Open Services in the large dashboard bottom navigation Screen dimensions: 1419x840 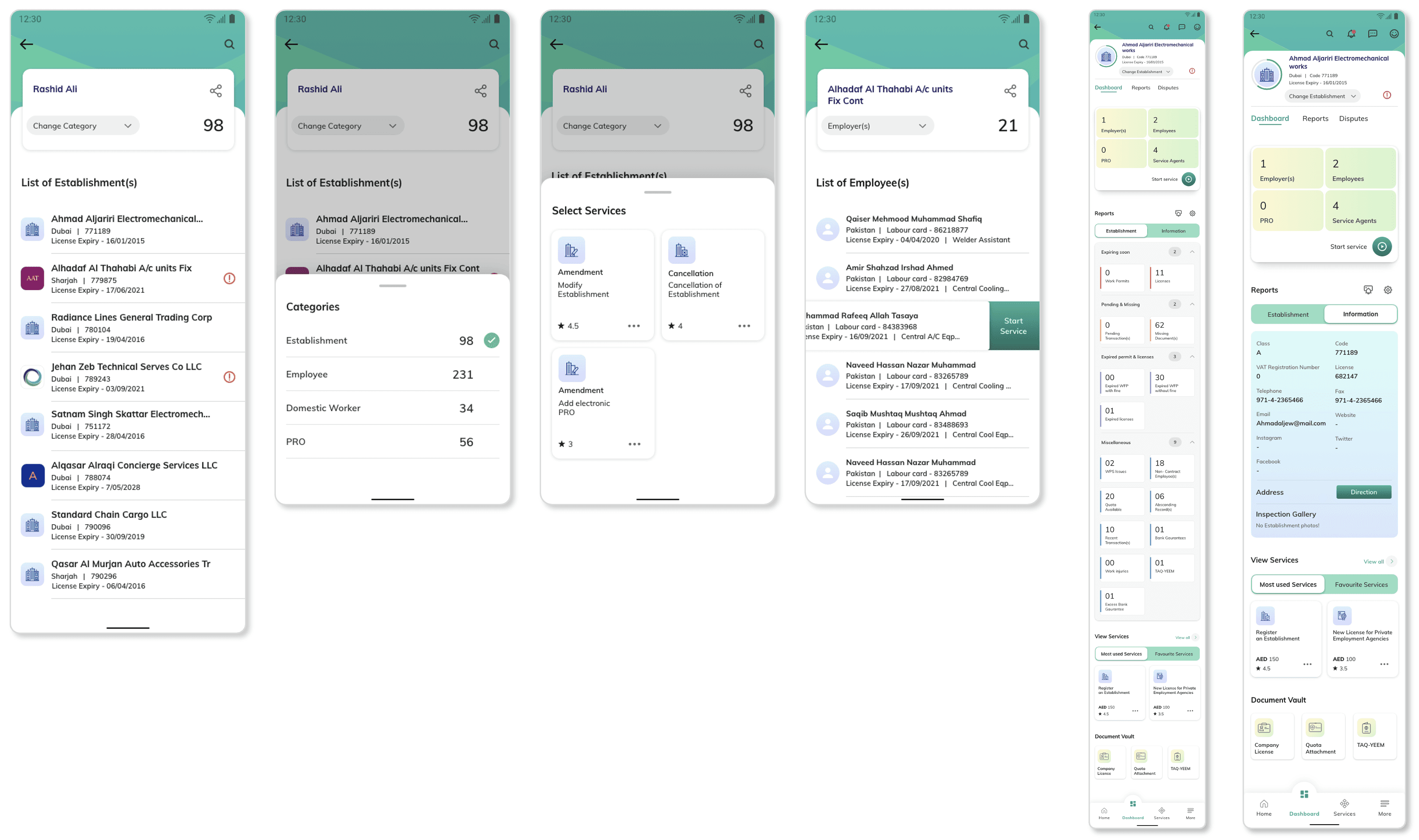(x=1344, y=808)
